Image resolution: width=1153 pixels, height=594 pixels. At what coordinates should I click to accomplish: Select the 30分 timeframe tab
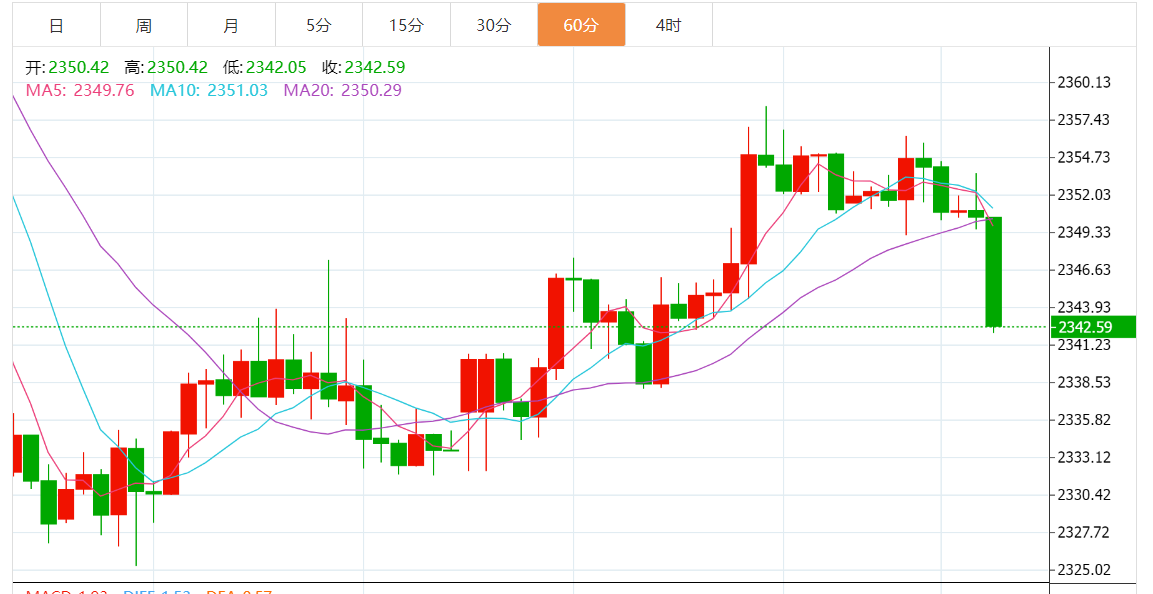(493, 25)
